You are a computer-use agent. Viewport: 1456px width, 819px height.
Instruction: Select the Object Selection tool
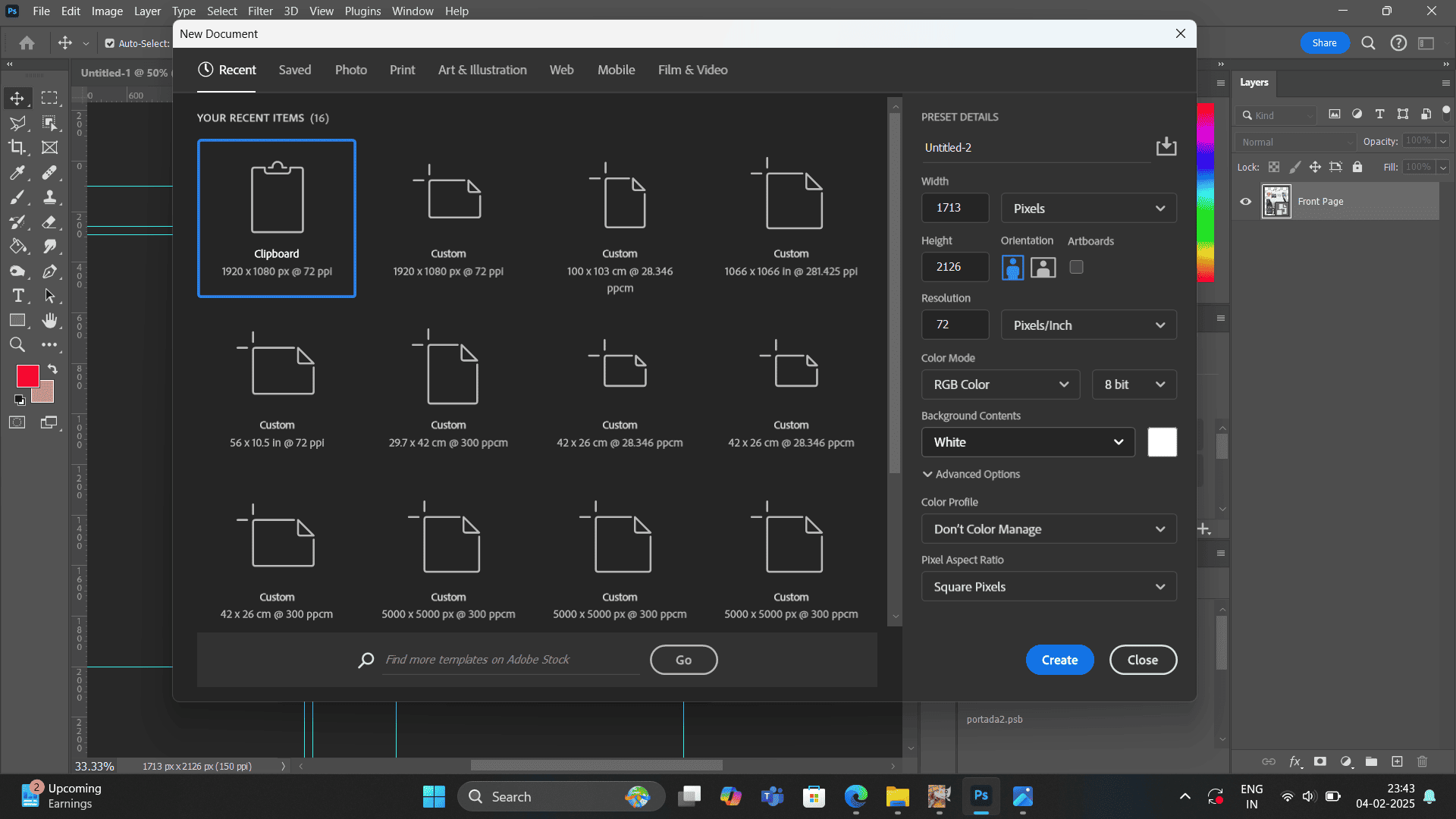click(49, 123)
